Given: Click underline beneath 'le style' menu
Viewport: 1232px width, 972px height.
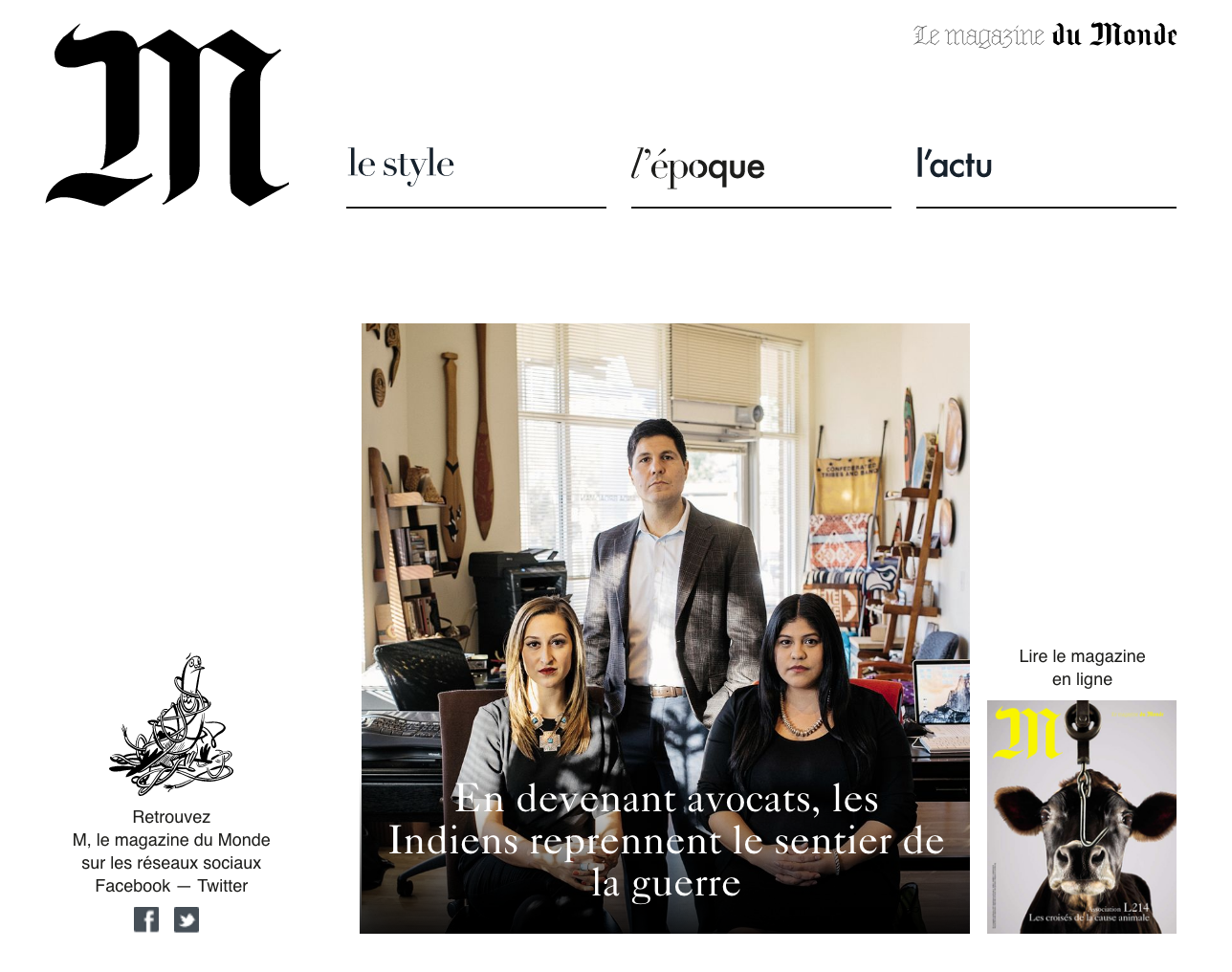Looking at the screenshot, I should pyautogui.click(x=476, y=207).
